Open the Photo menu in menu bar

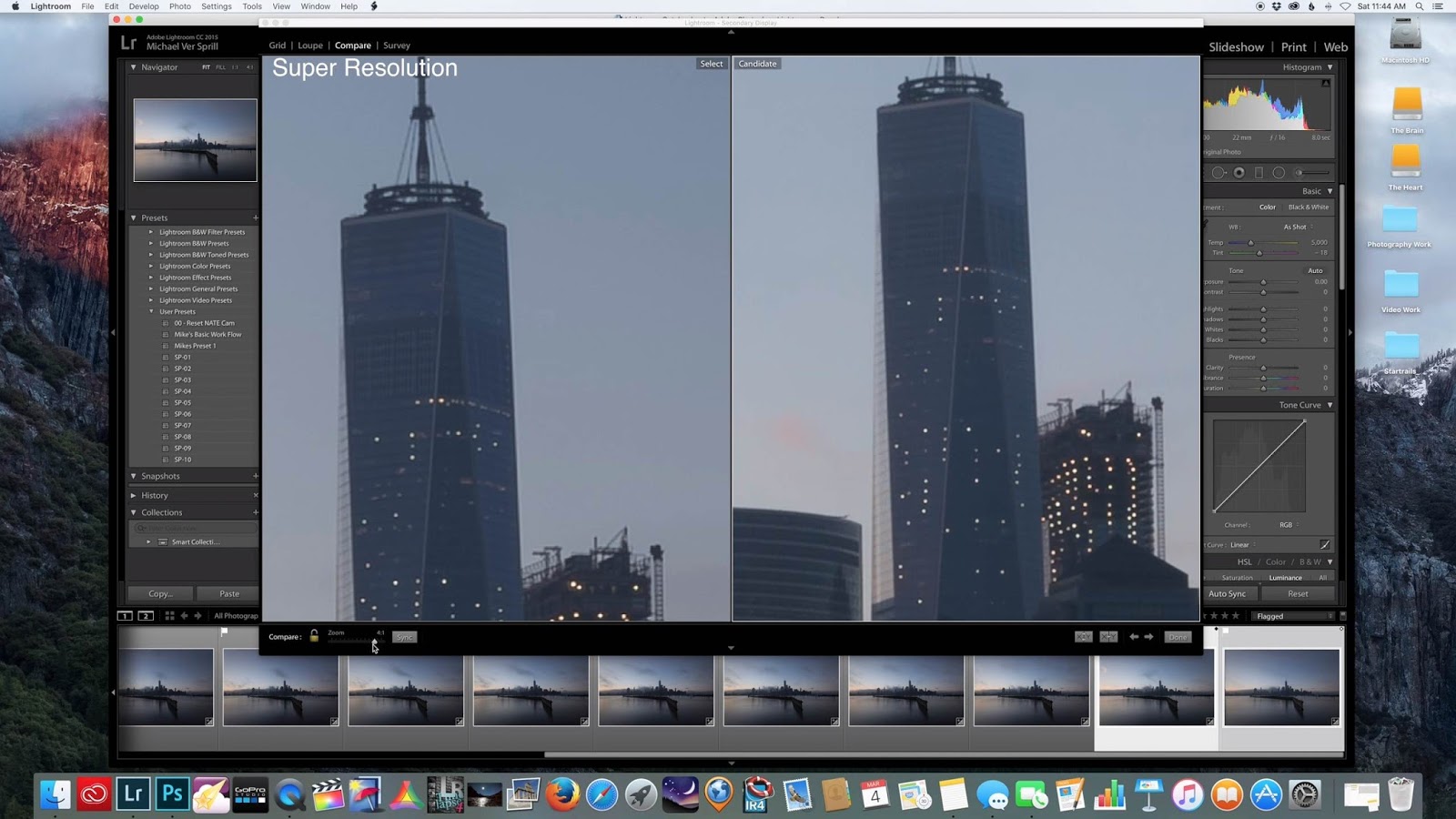point(180,6)
